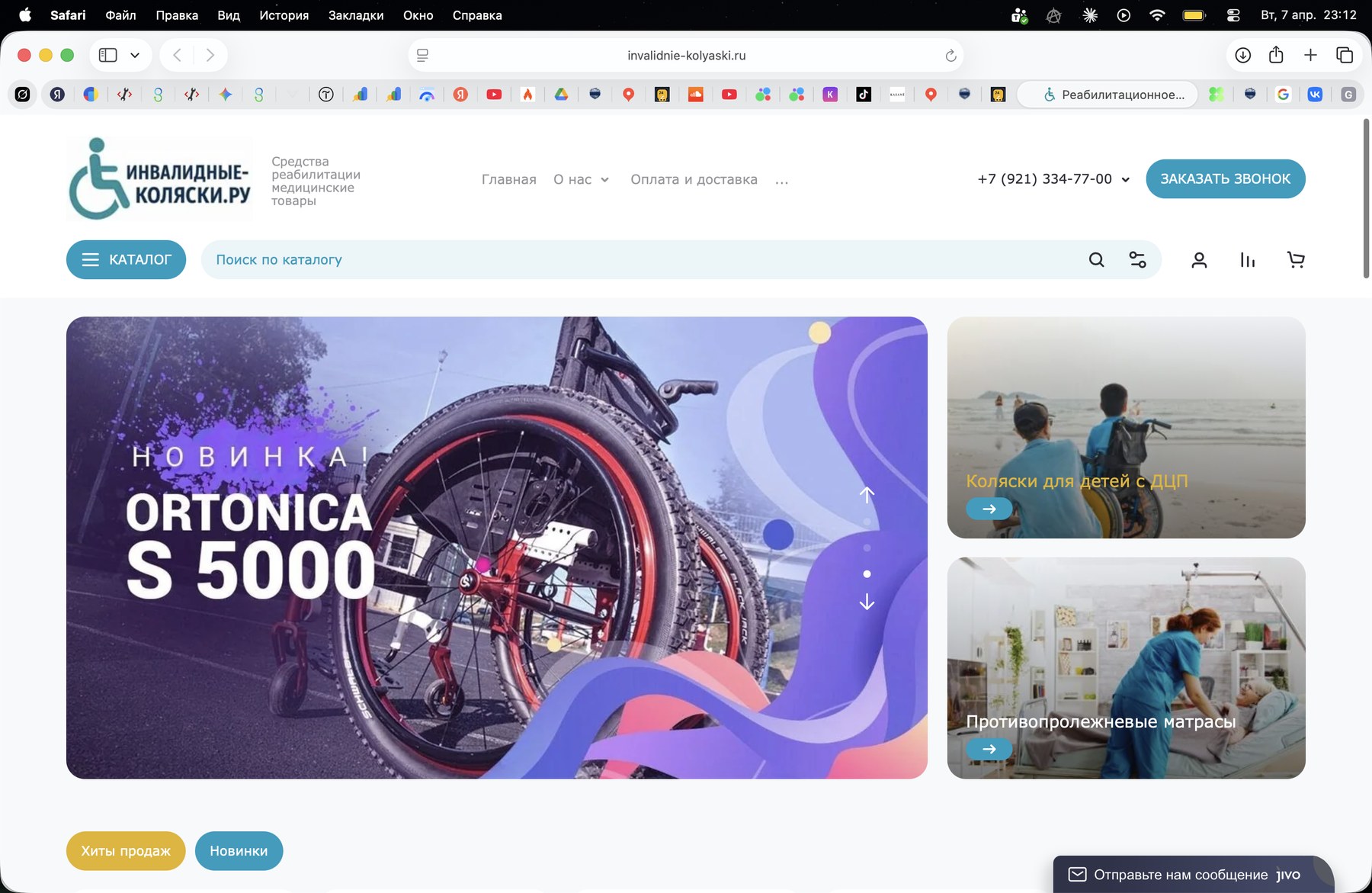
Task: Click the Инвалидные-Коляски.ру logo
Action: [x=160, y=179]
